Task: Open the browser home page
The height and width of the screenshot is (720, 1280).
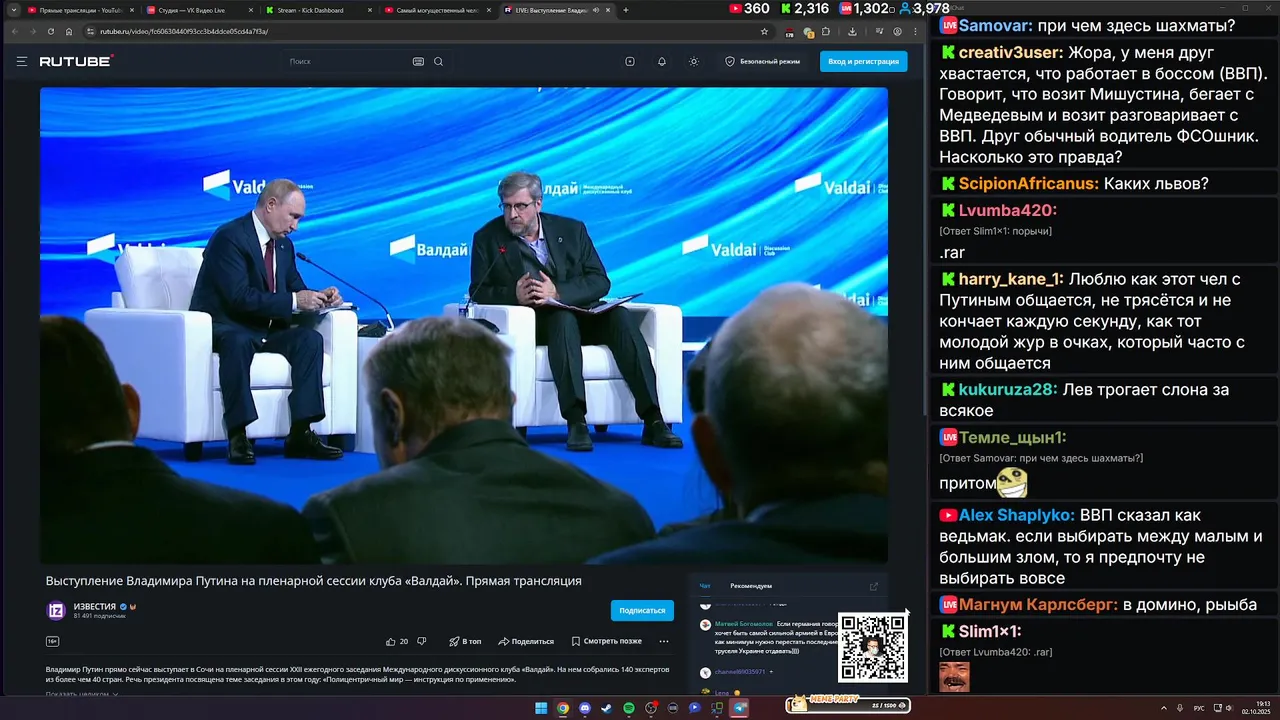Action: 69,31
